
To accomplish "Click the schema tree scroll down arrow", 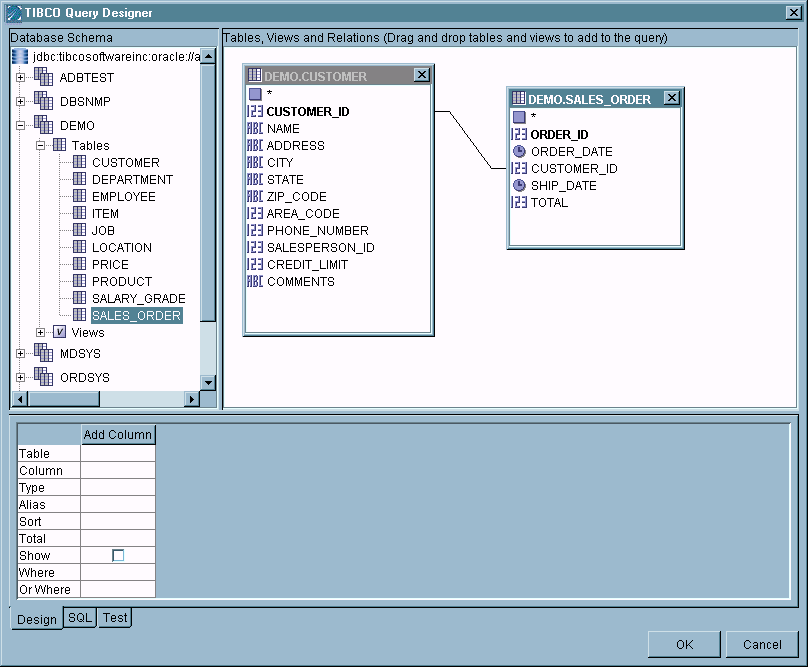I will tap(208, 382).
